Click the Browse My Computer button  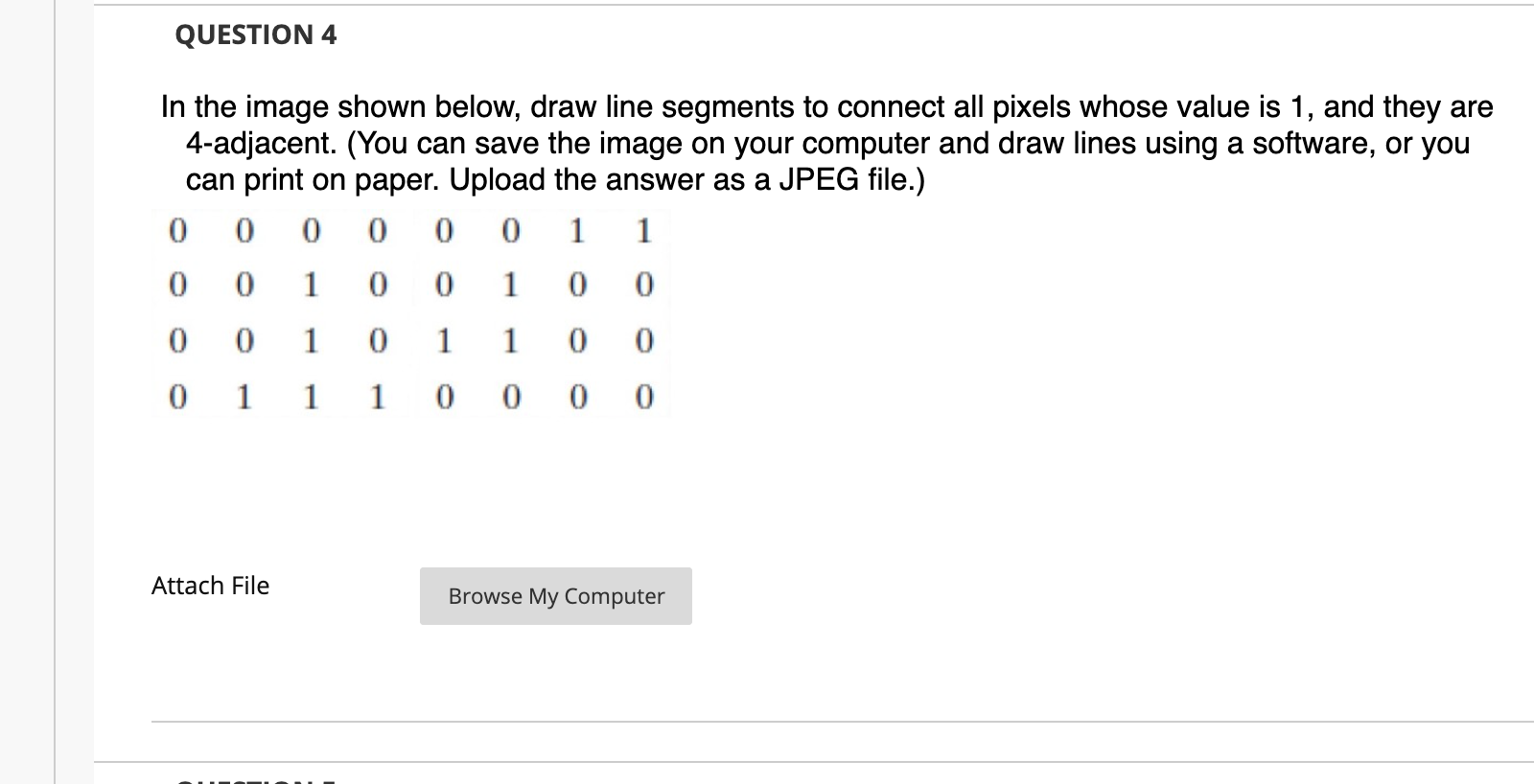[555, 596]
